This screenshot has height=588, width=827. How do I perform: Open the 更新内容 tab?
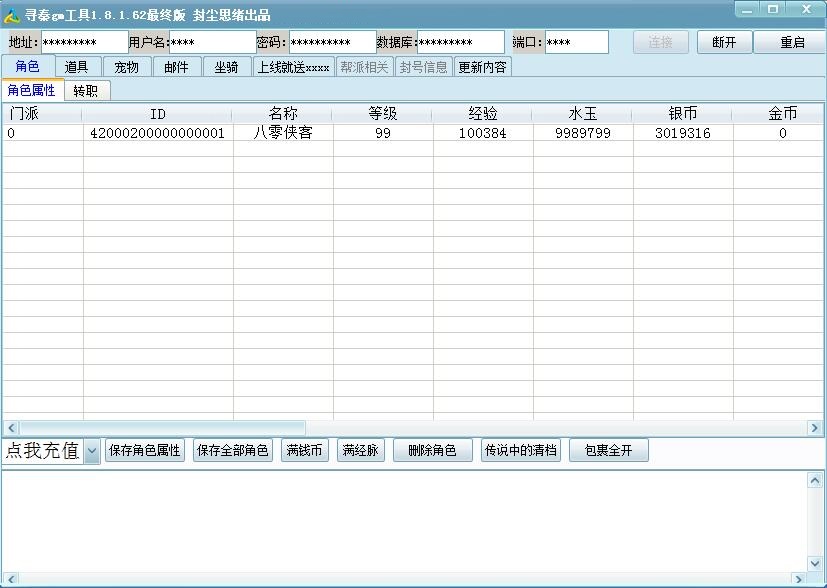coord(482,67)
